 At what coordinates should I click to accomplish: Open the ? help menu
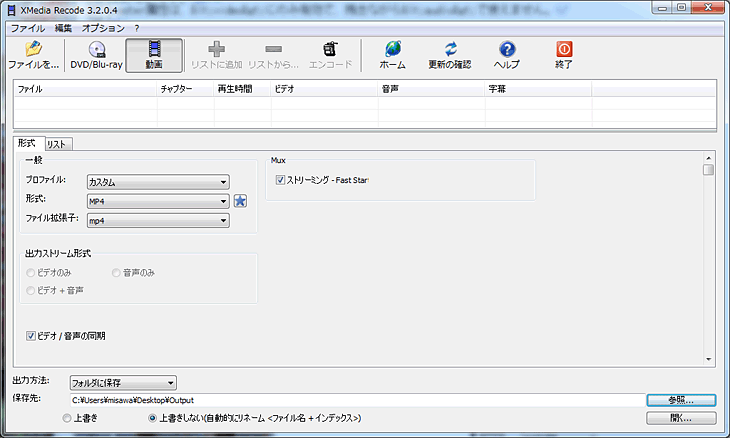(137, 28)
